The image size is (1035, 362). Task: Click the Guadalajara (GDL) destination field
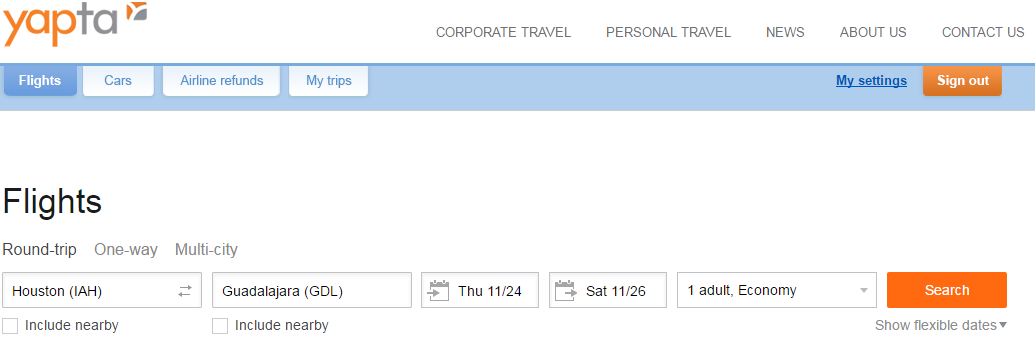[x=312, y=290]
